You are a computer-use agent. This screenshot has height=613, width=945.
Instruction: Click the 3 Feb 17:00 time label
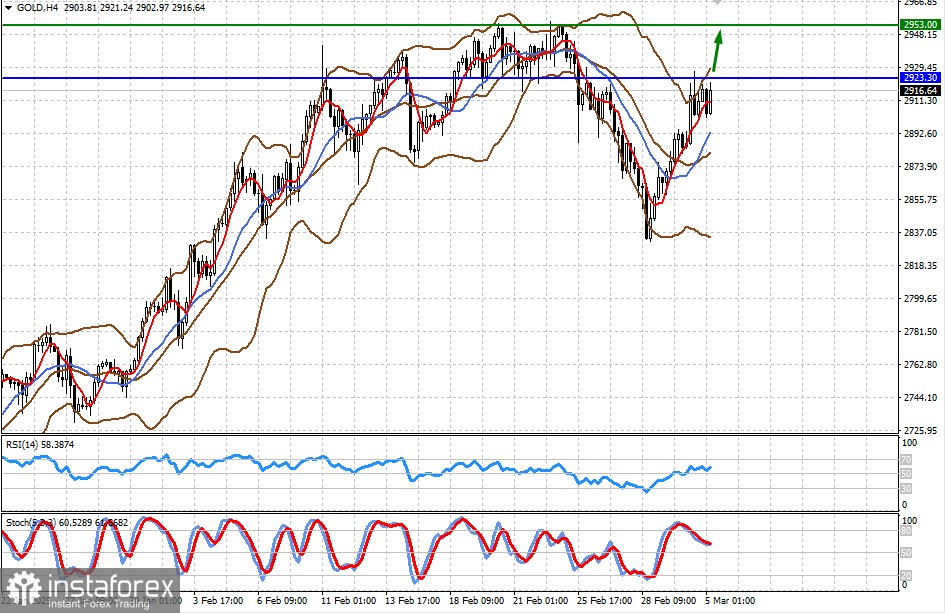coord(217,601)
